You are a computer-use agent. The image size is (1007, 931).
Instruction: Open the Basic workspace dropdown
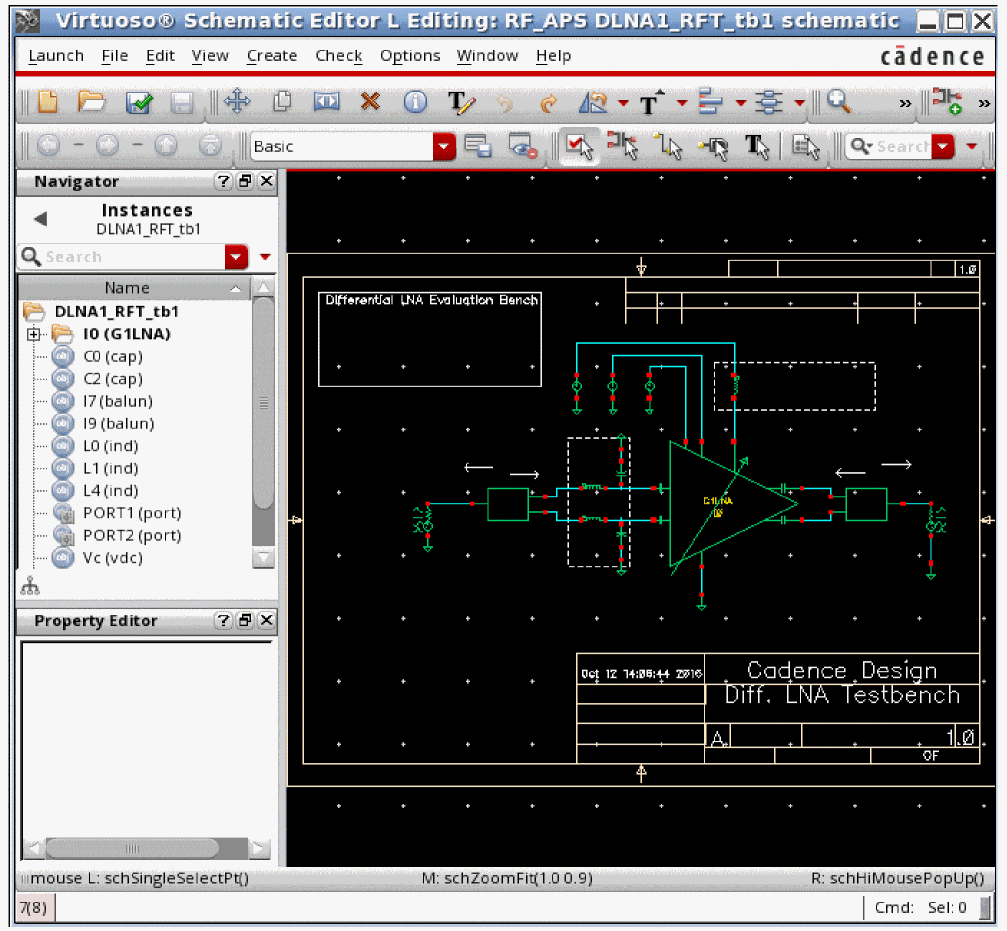[443, 147]
